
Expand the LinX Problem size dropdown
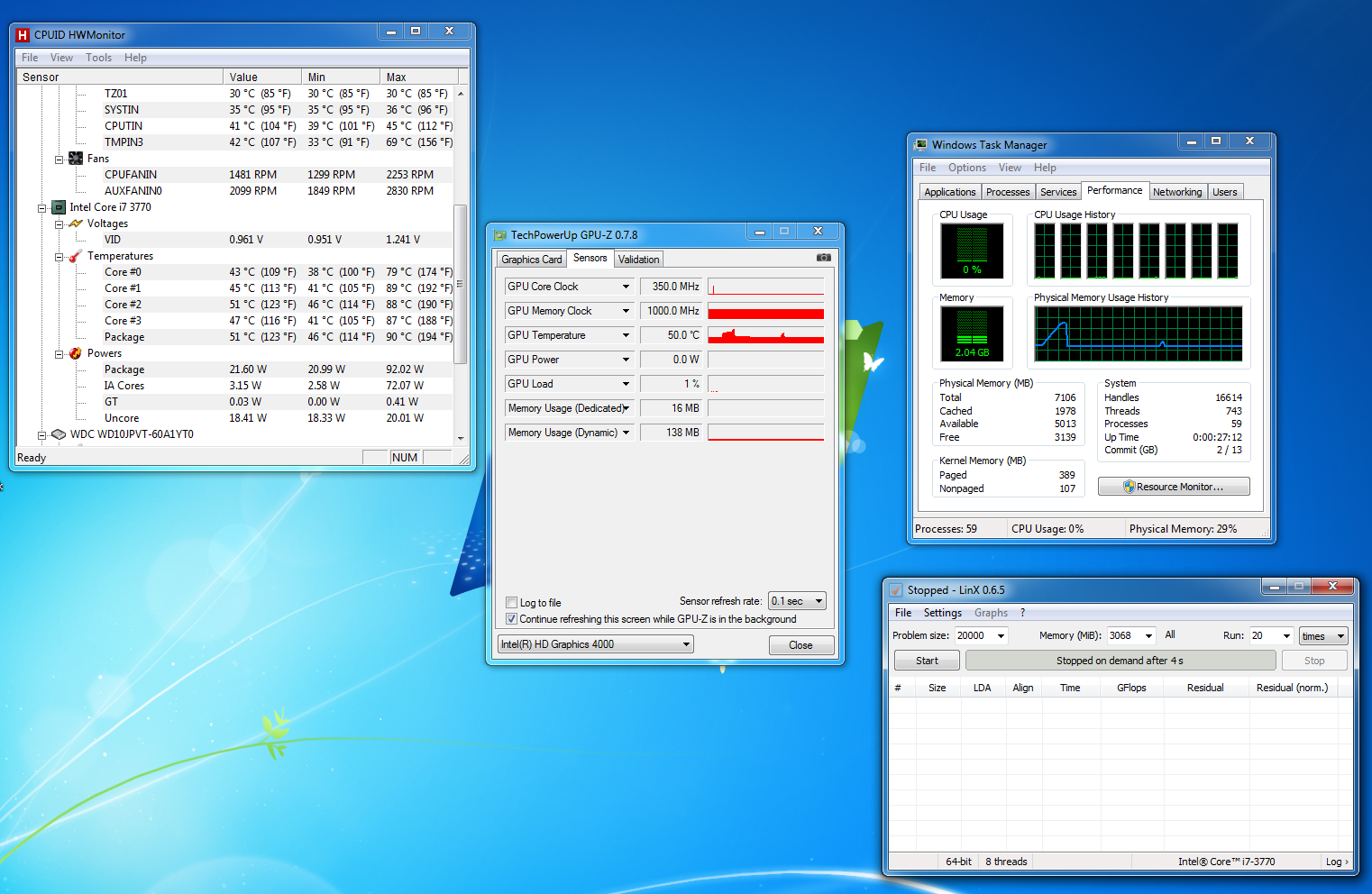coord(1000,636)
